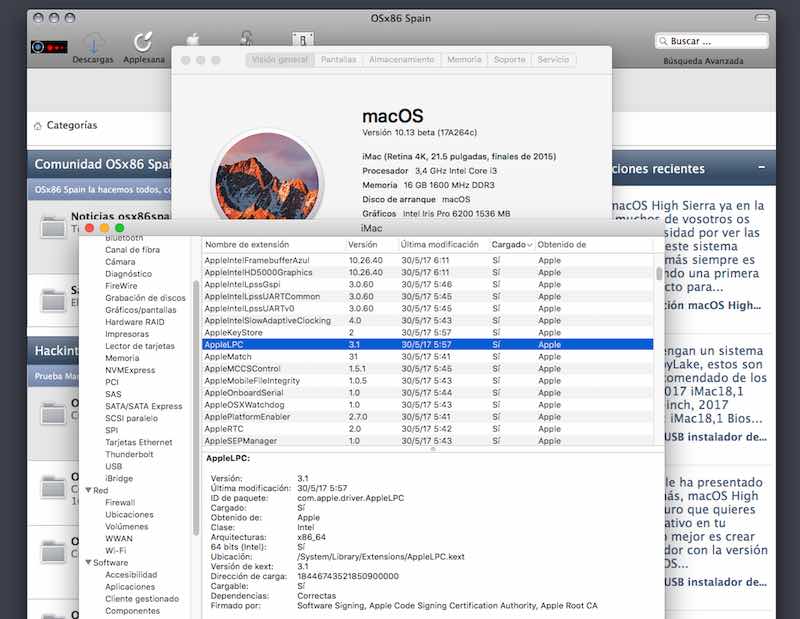
Task: Select the AppleMCCSControl extension row
Action: (x=428, y=368)
